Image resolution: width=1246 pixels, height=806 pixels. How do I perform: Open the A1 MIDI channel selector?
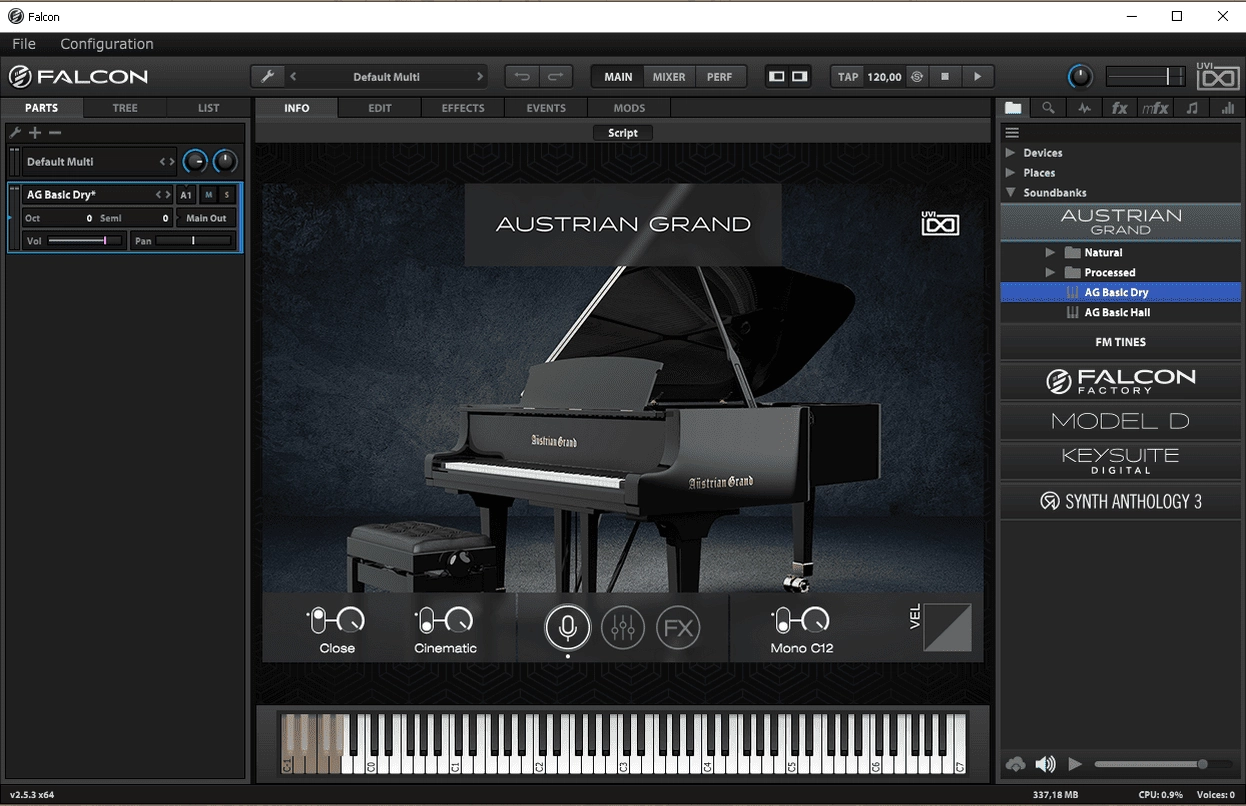(x=186, y=195)
